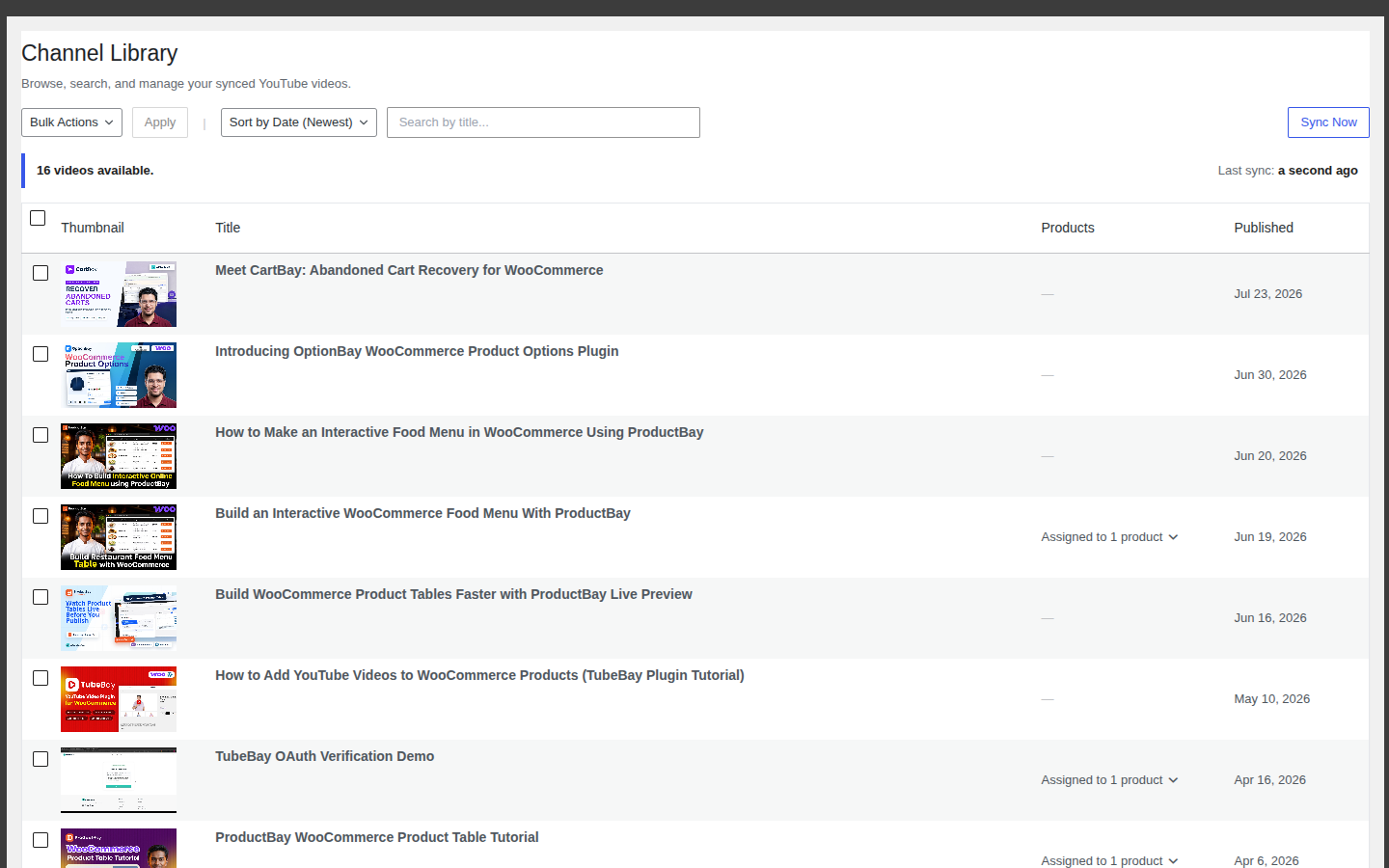The height and width of the screenshot is (868, 1389).
Task: Check the Introducing OptionBay video checkbox
Action: (41, 354)
